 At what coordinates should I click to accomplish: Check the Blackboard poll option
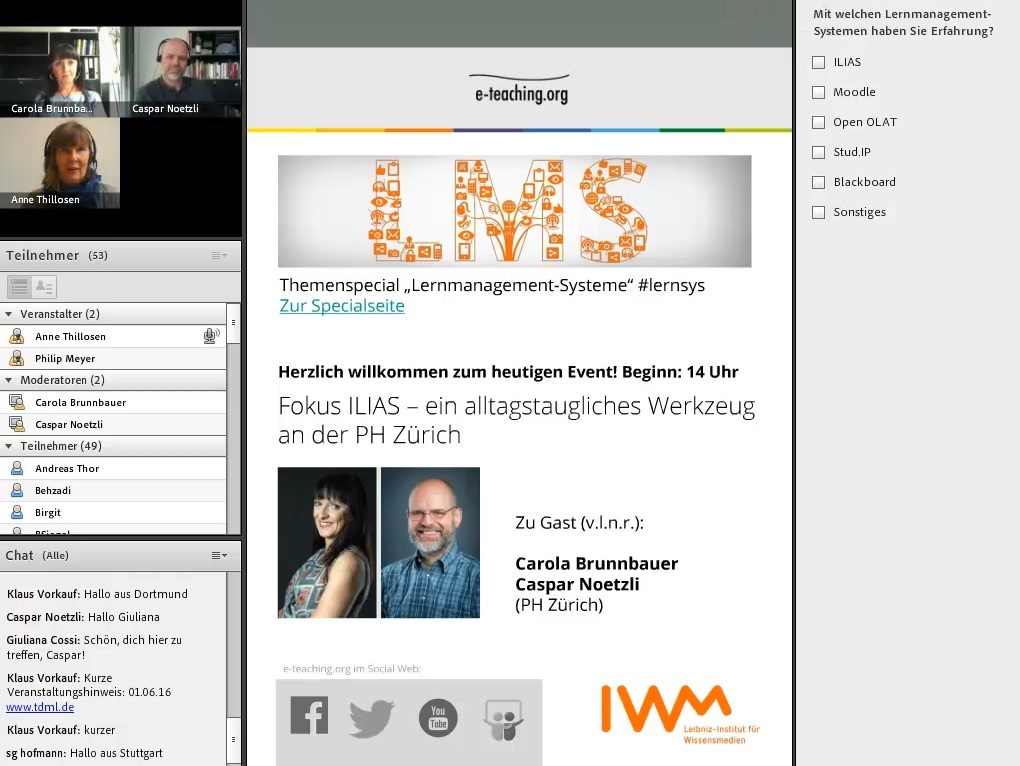coord(818,182)
